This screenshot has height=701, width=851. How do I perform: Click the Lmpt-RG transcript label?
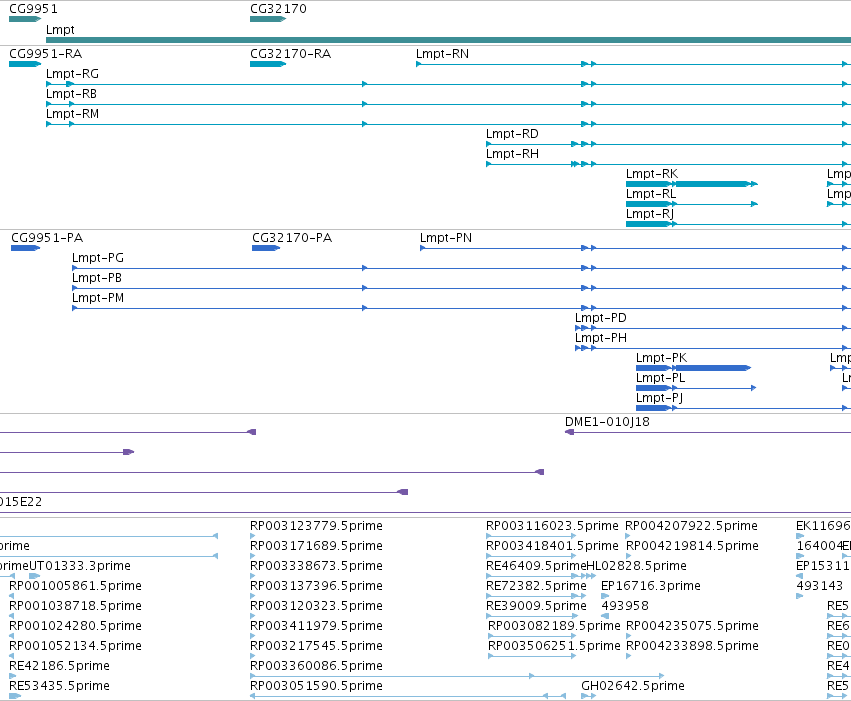[72, 74]
